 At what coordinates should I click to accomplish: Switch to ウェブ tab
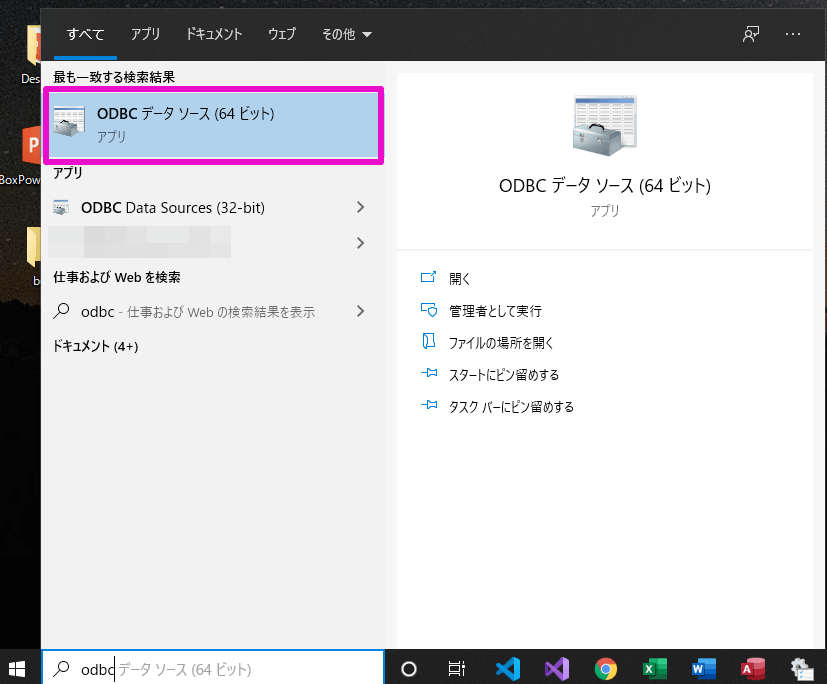[282, 34]
